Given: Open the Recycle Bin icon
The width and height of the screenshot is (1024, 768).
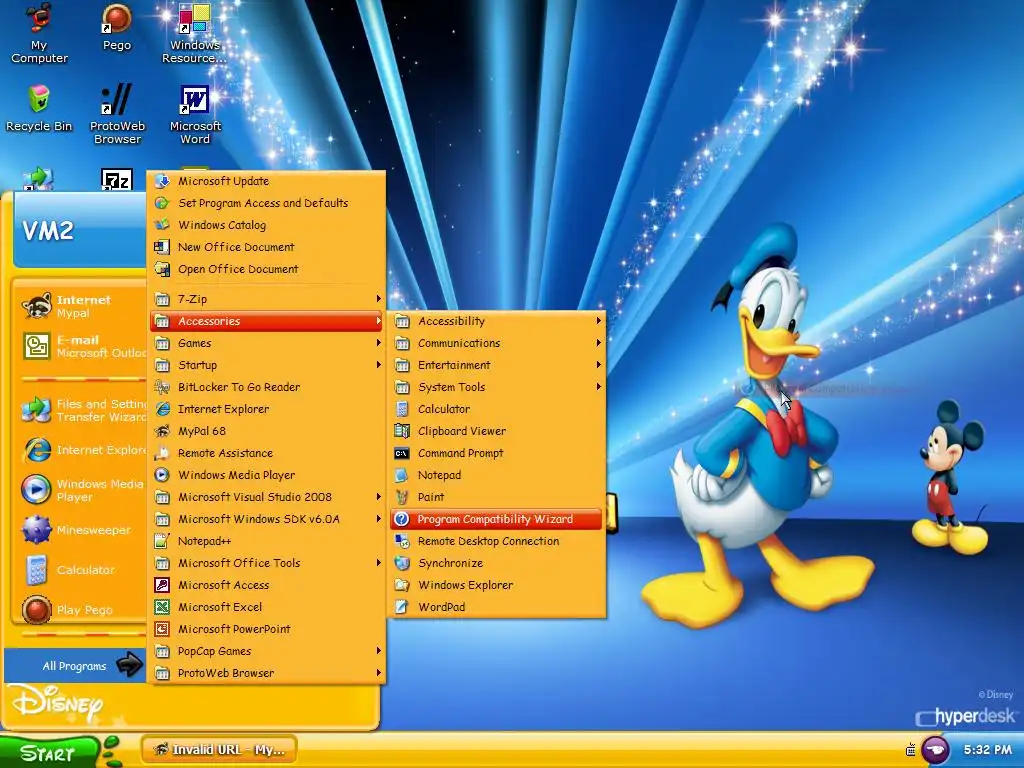Looking at the screenshot, I should 39,108.
